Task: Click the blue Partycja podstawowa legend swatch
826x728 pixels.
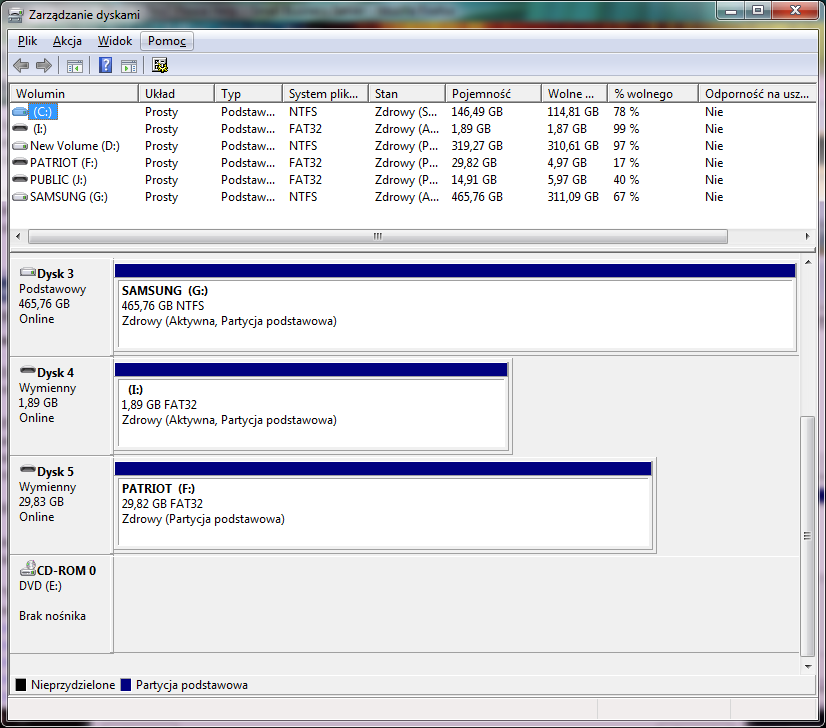Action: coord(125,685)
